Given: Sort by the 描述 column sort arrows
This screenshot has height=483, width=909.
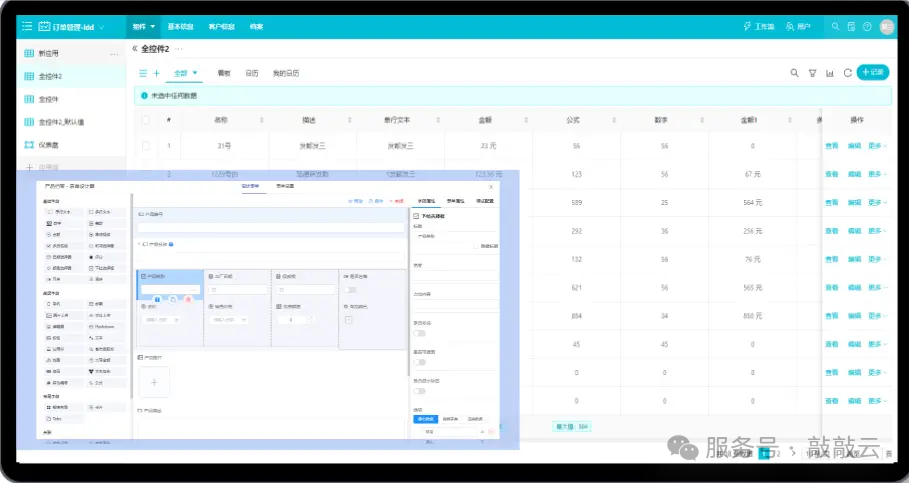Looking at the screenshot, I should [x=350, y=120].
